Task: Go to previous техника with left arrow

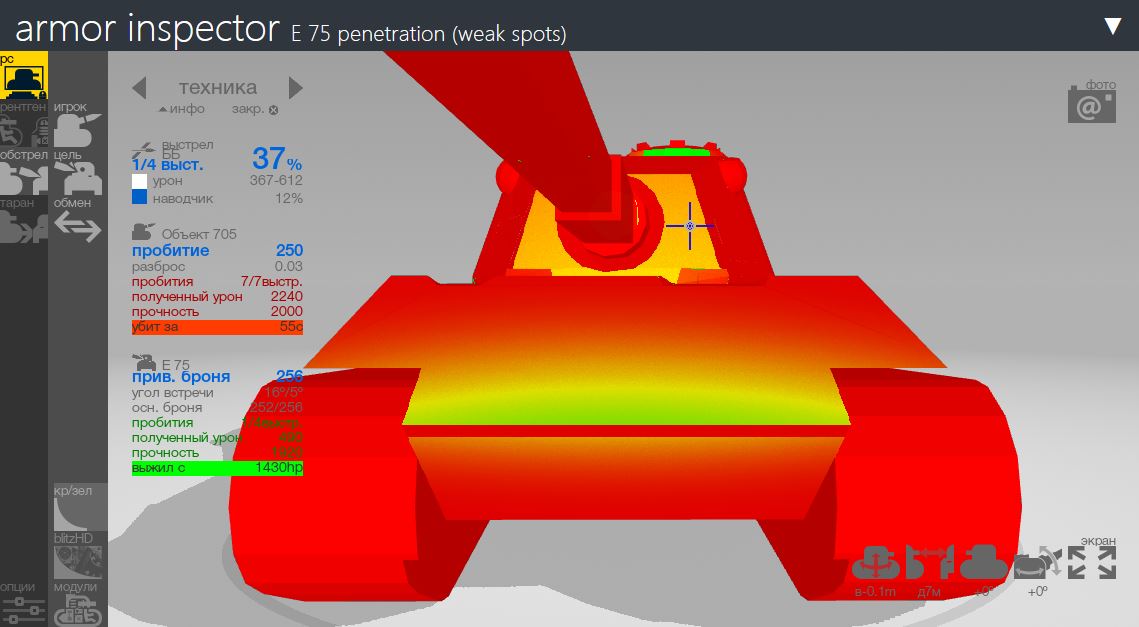Action: (139, 88)
